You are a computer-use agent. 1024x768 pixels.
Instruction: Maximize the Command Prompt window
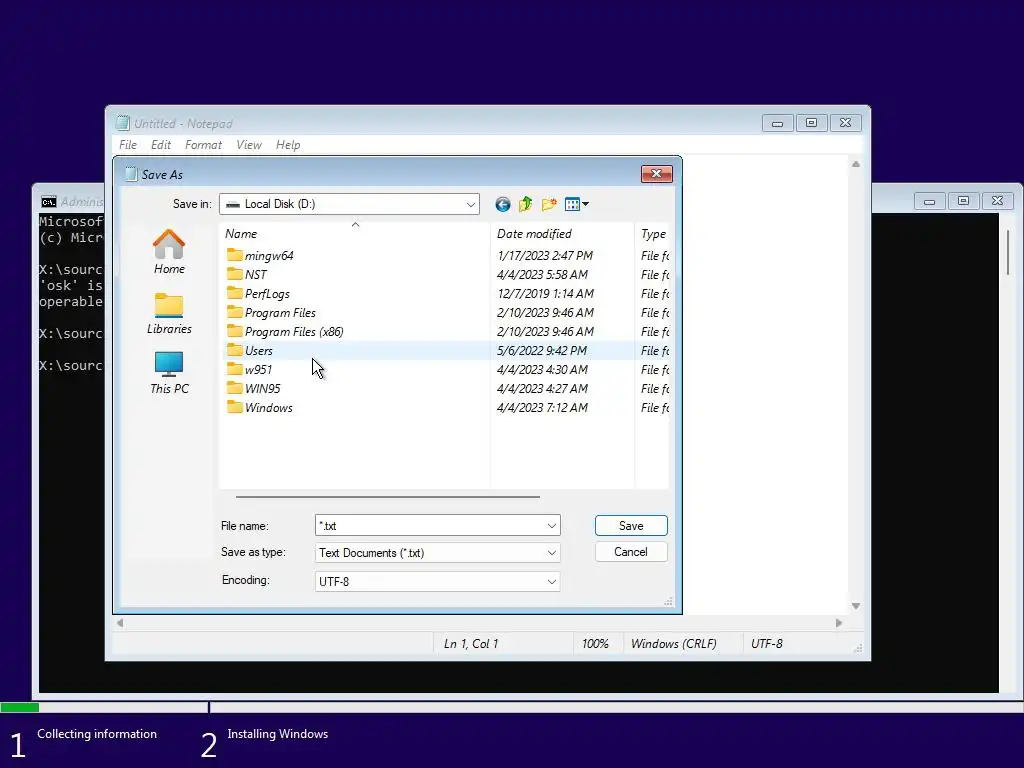coord(963,200)
